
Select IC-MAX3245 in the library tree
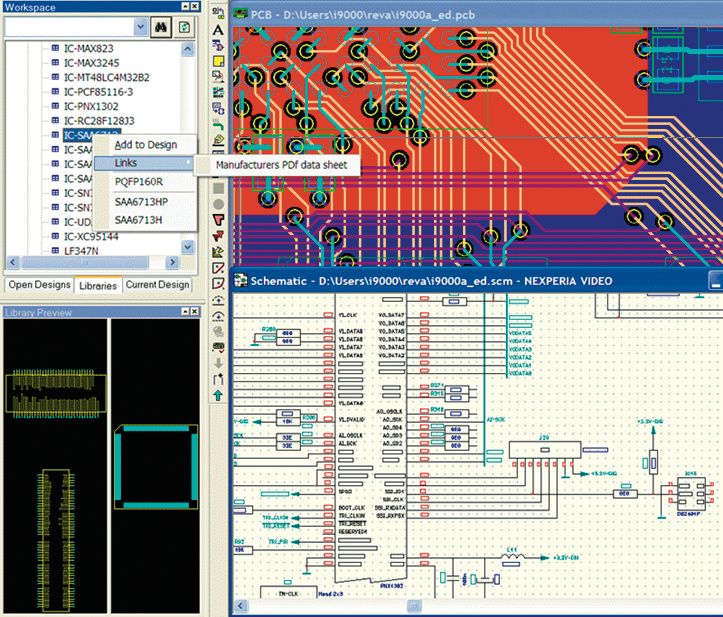[93, 62]
